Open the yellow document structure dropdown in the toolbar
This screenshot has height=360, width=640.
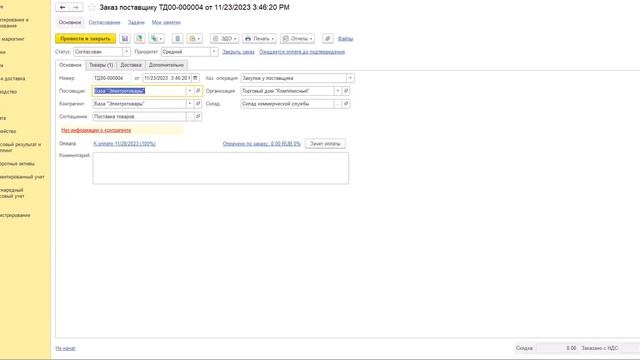coord(195,38)
